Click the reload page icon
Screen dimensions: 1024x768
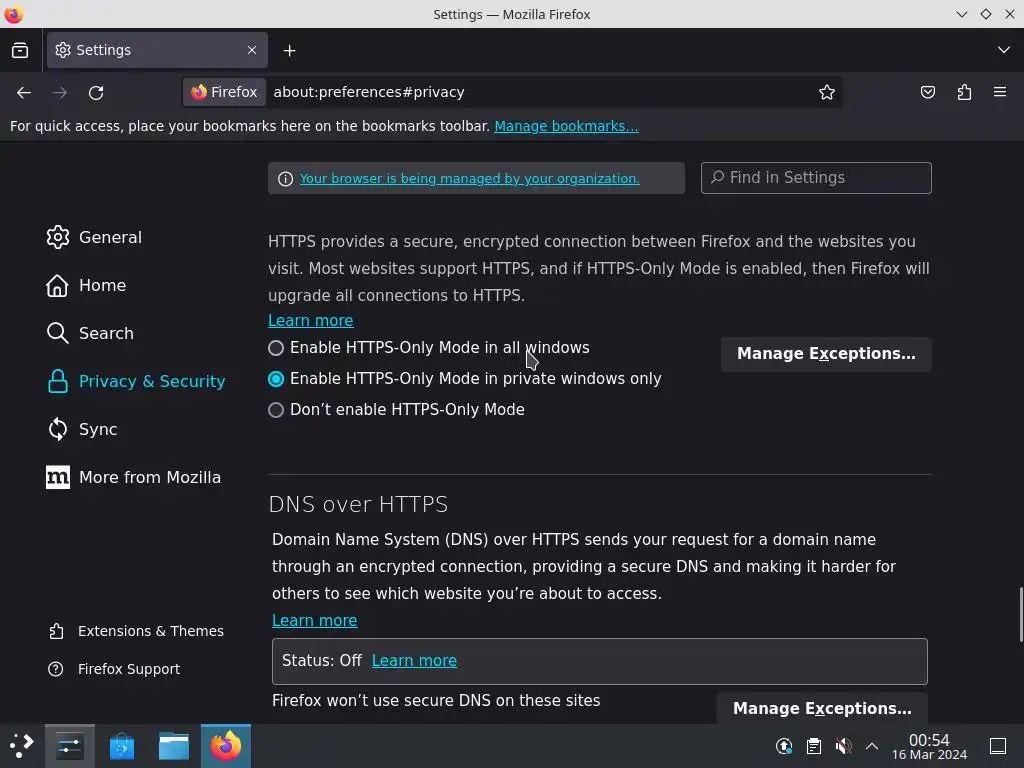point(96,92)
